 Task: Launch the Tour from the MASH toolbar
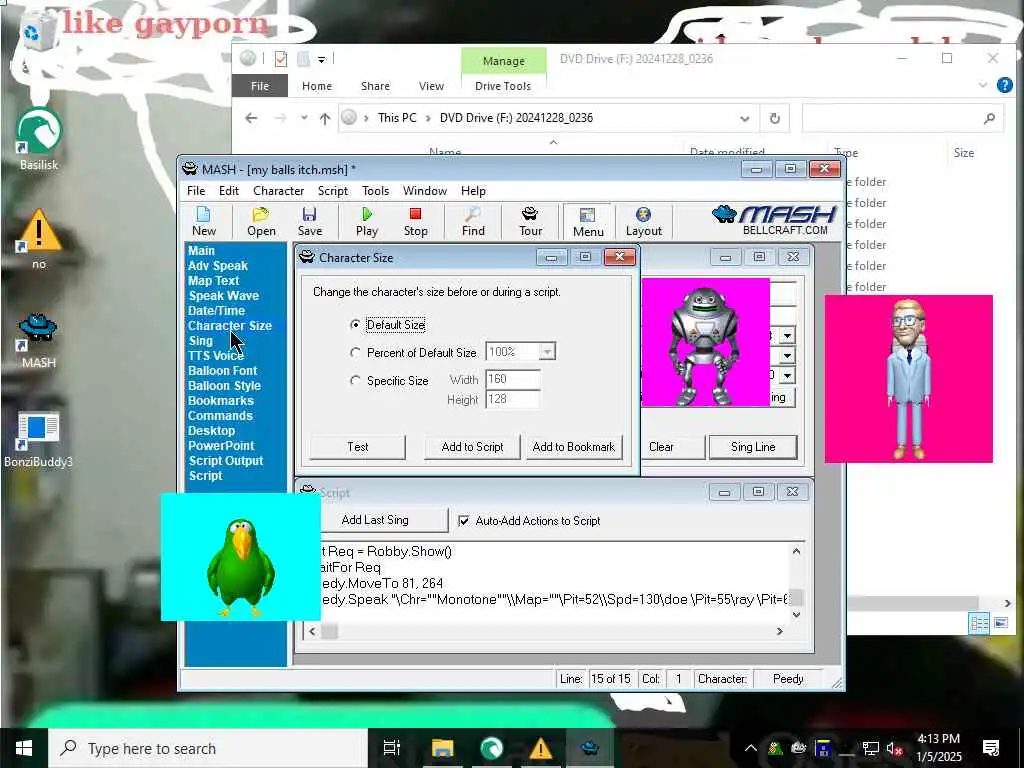coord(530,221)
